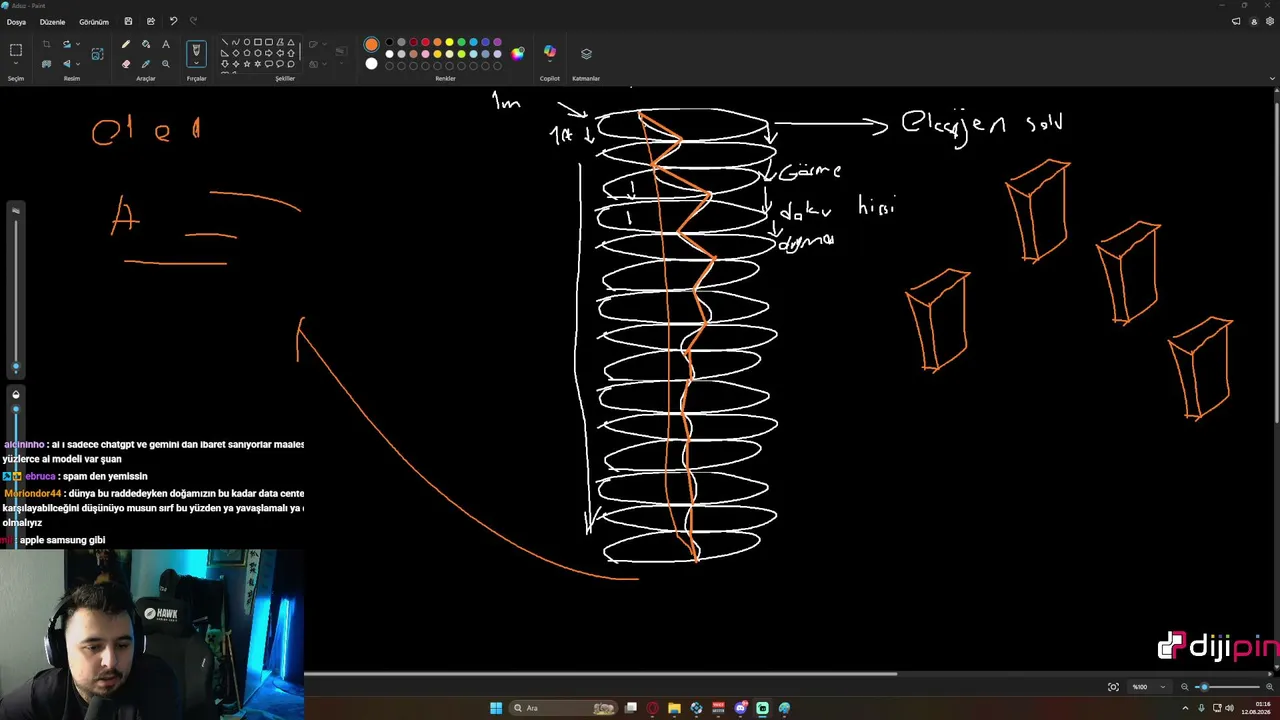This screenshot has height=720, width=1280.
Task: Open Opera browser from taskbar
Action: point(653,708)
